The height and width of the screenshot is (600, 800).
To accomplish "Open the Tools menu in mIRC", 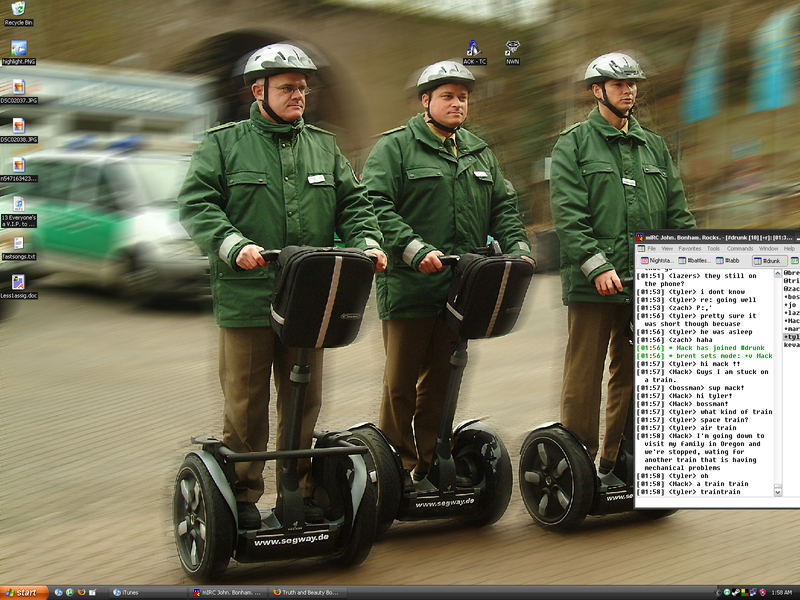I will coord(714,248).
